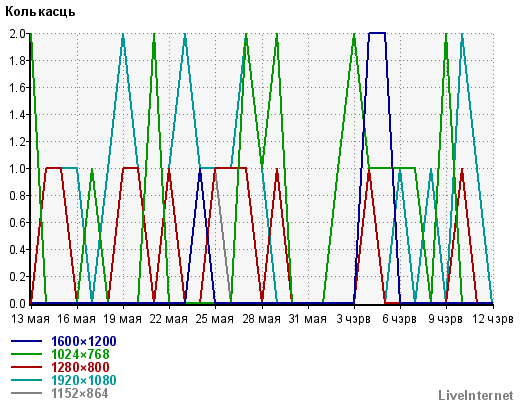Click the 2.0 y-axis value
The image size is (520, 405).
tap(17, 34)
